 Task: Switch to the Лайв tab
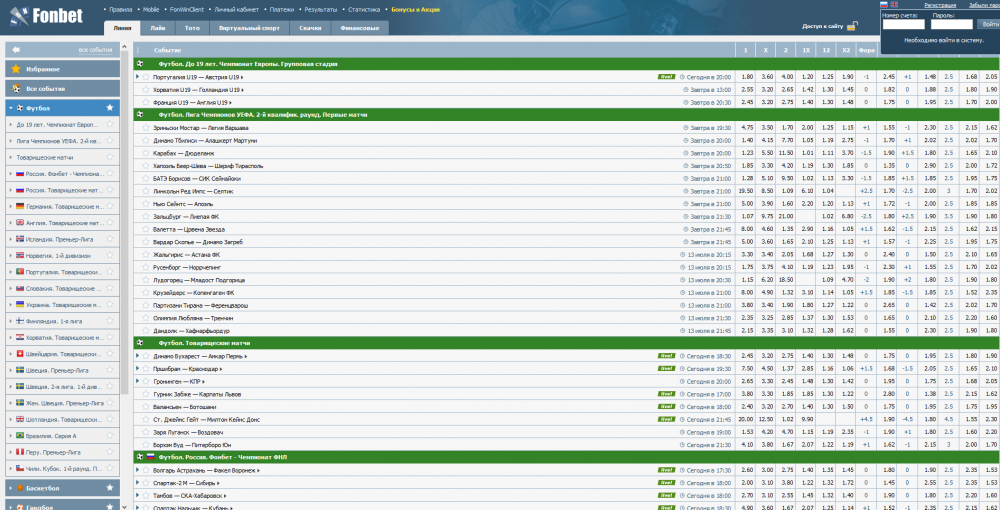click(x=158, y=28)
